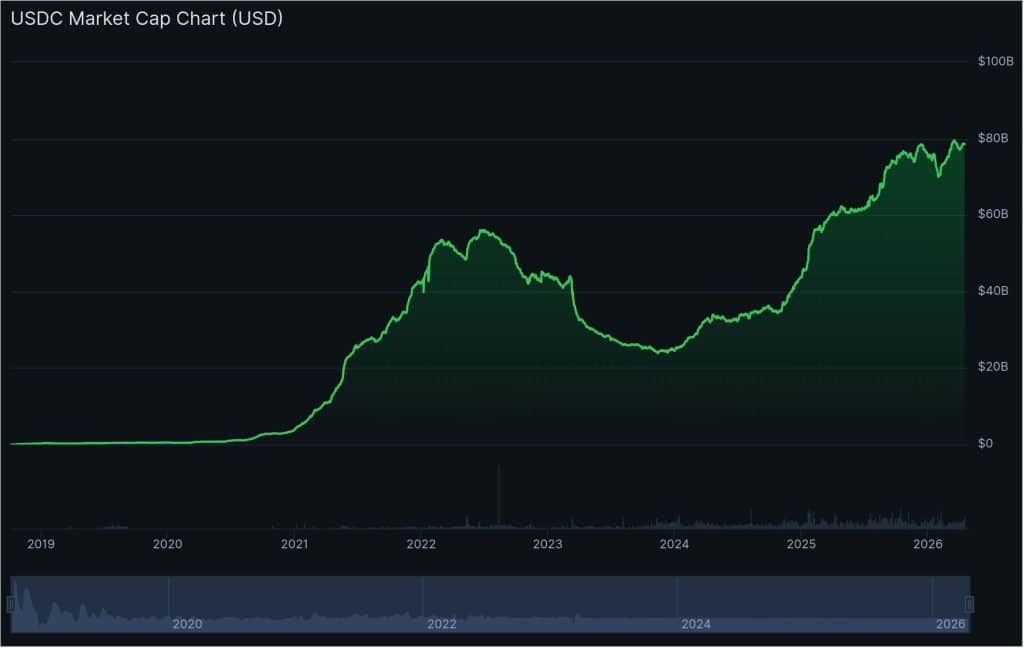Viewport: 1024px width, 648px height.
Task: Click the tall volume spike below the 2022 peak
Action: 500,490
